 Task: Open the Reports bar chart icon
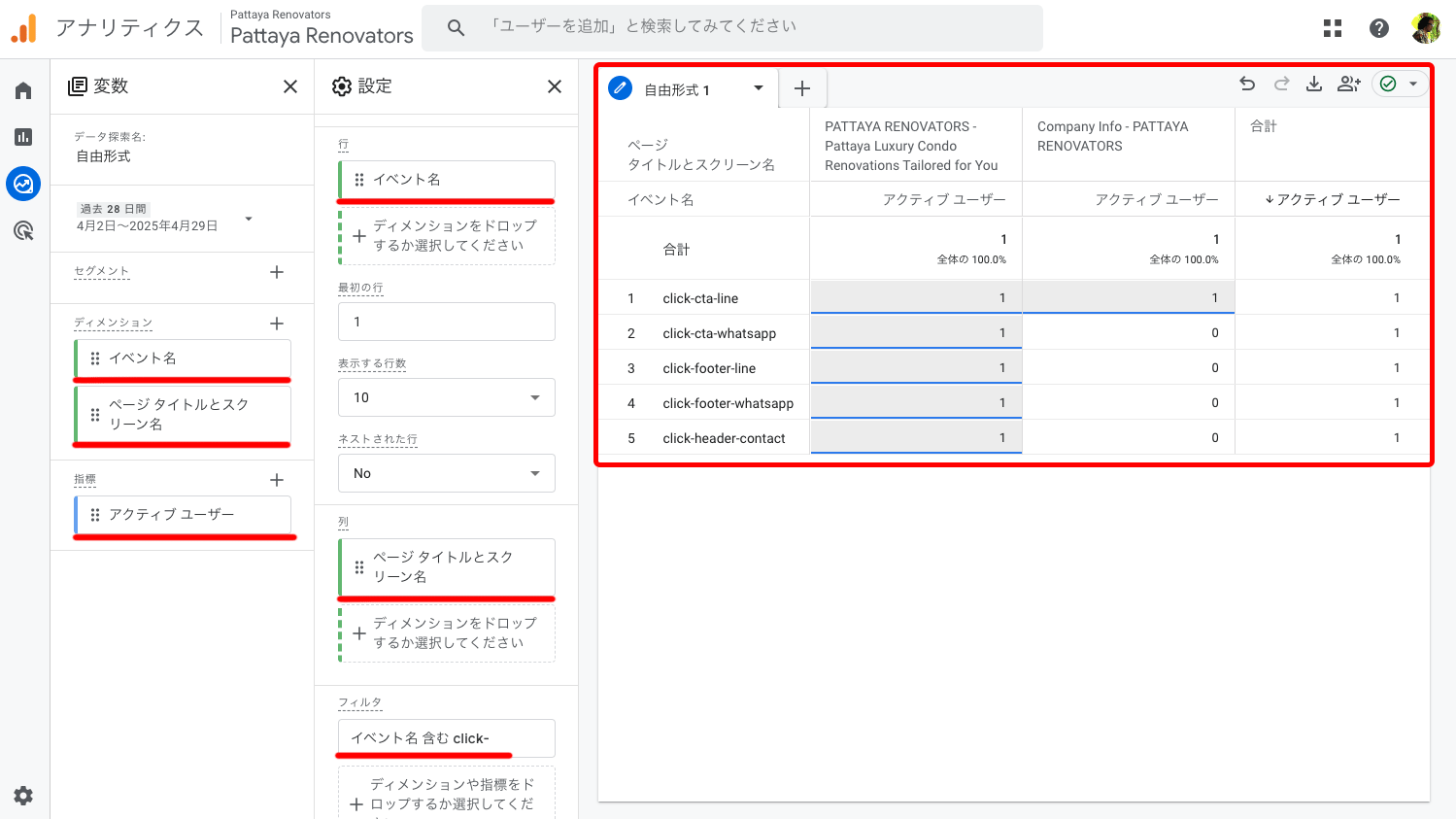23,137
